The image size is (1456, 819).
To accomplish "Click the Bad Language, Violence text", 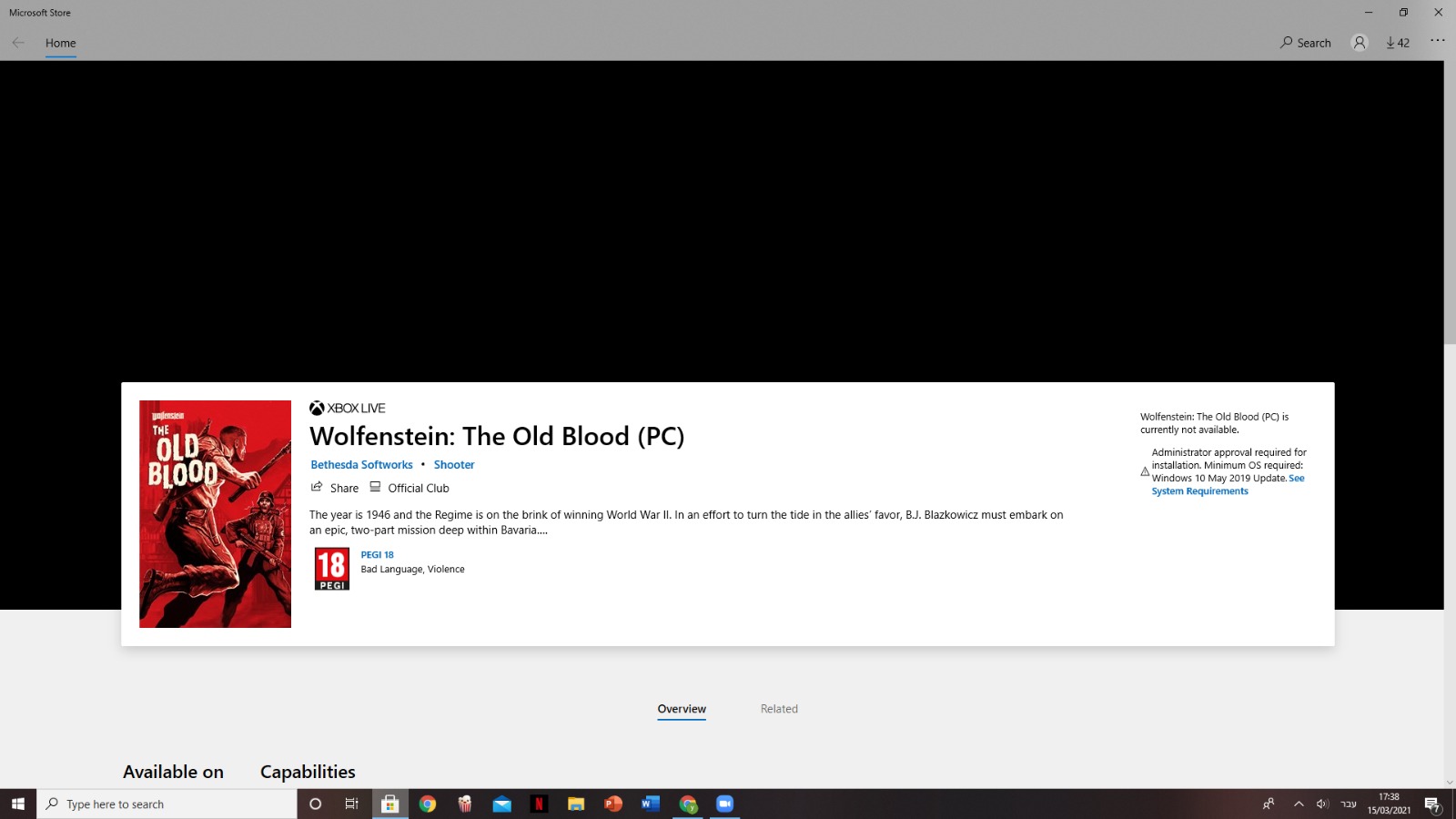I will (412, 570).
